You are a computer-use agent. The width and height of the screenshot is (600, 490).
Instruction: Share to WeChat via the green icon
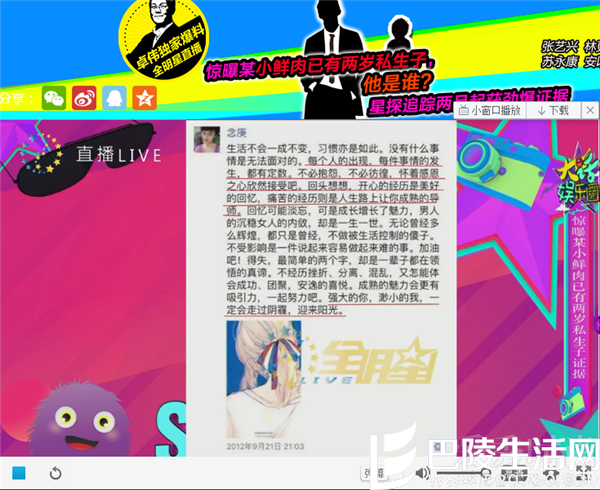[x=54, y=98]
